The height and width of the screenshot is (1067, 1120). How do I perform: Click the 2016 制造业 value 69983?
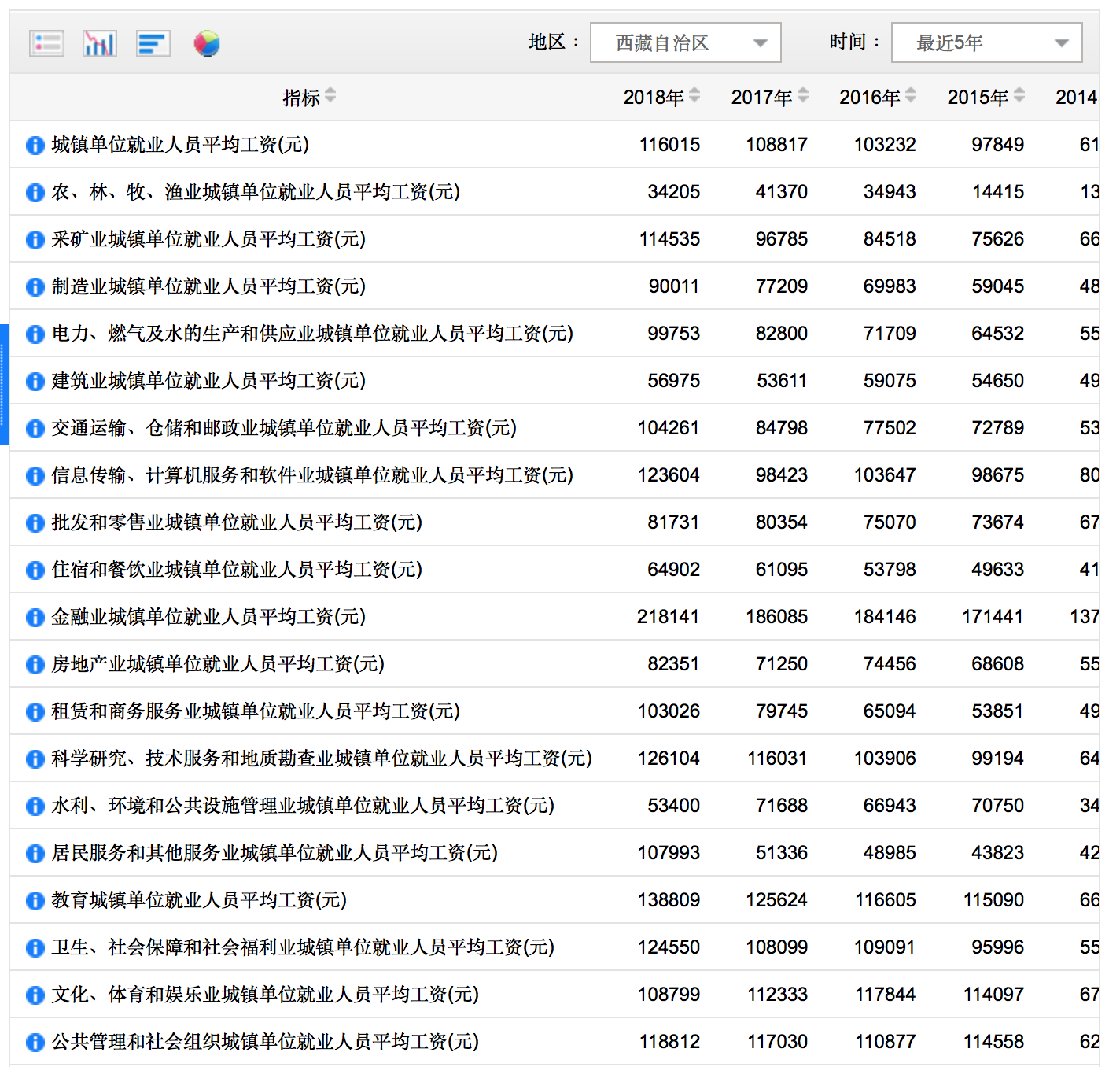[x=890, y=286]
